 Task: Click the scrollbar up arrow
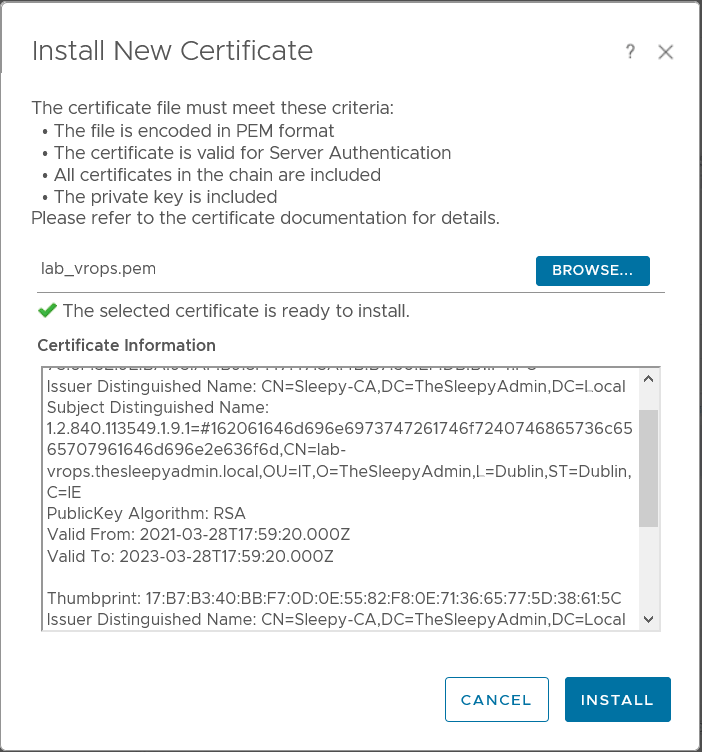click(x=648, y=380)
